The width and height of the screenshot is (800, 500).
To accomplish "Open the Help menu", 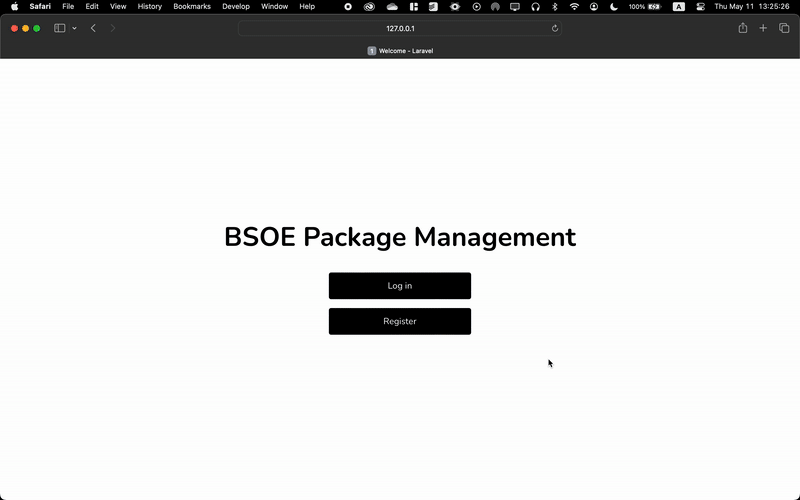I will tap(307, 7).
